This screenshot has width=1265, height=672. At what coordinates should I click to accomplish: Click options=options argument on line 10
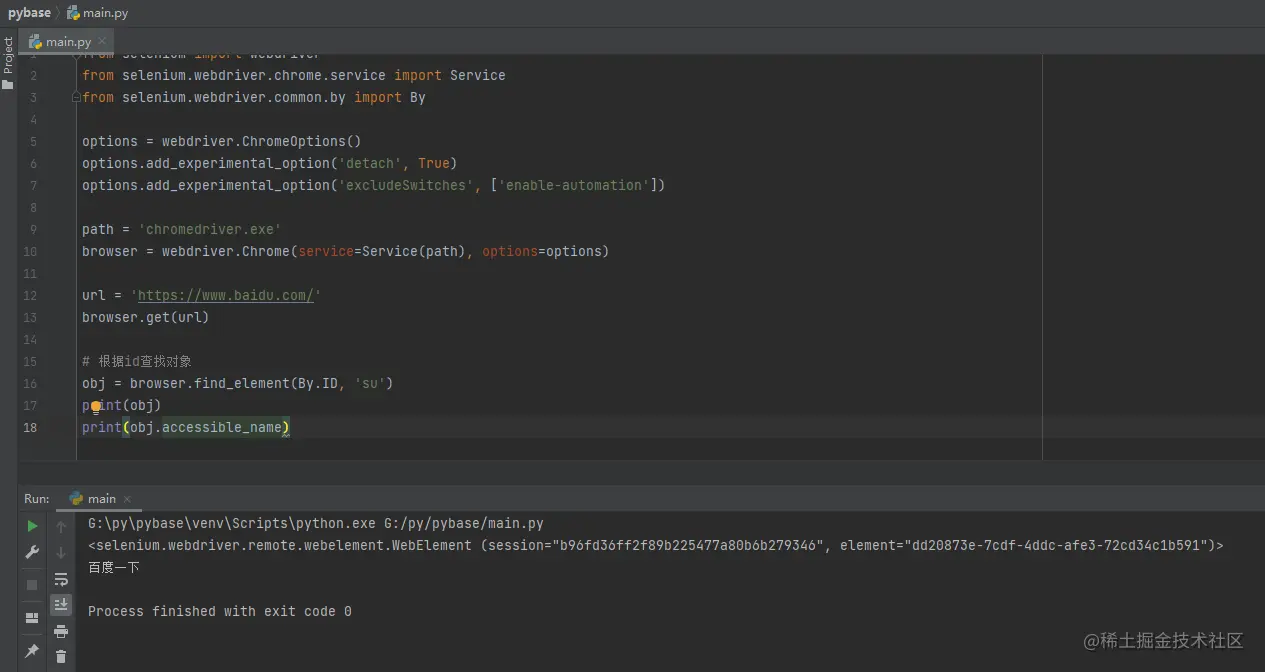coord(542,252)
